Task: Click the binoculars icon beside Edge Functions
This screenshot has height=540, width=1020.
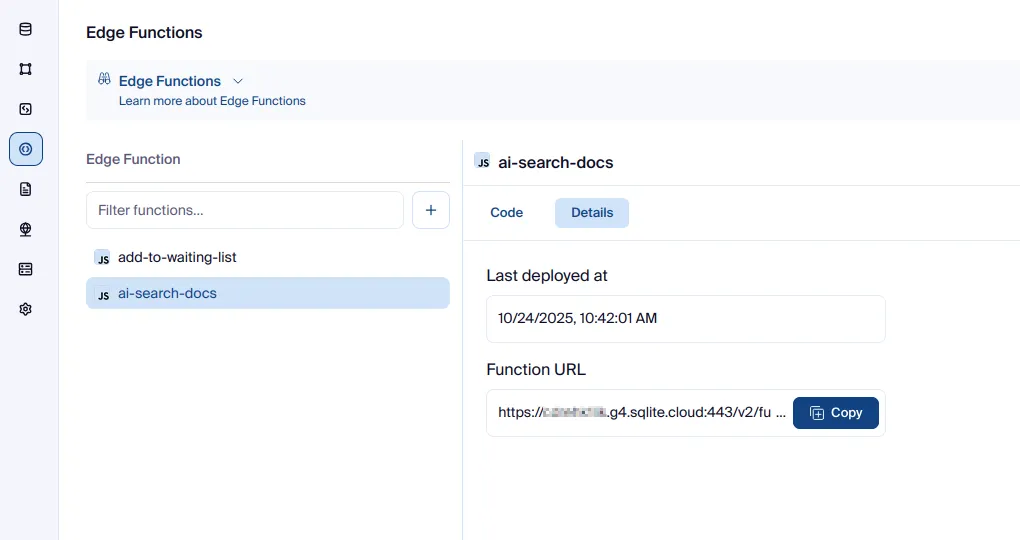Action: (x=104, y=80)
